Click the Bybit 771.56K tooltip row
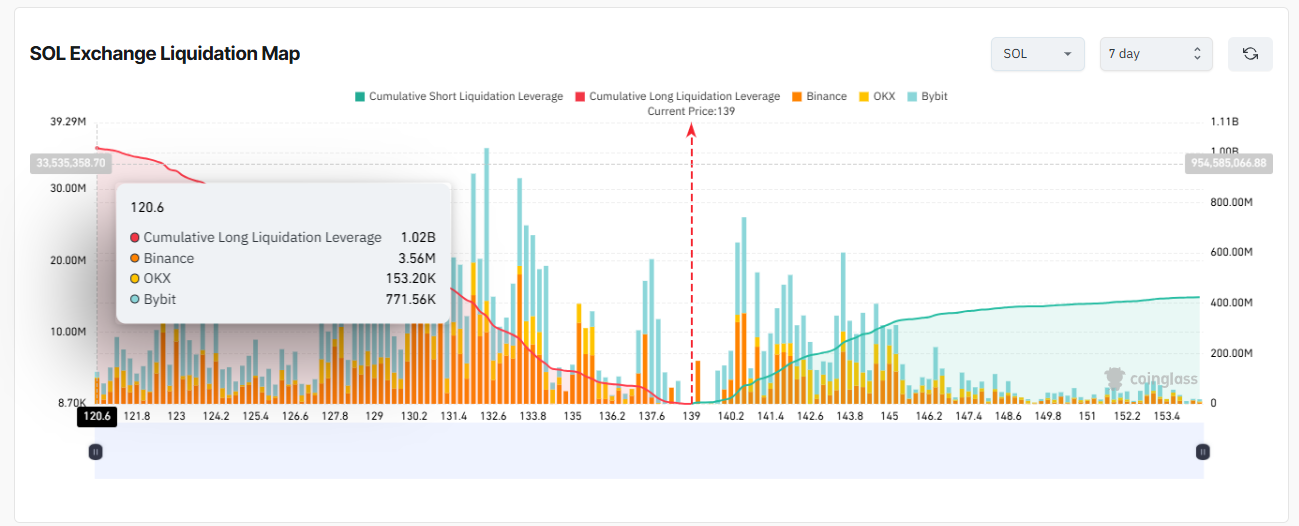Image resolution: width=1299 pixels, height=526 pixels. 283,299
